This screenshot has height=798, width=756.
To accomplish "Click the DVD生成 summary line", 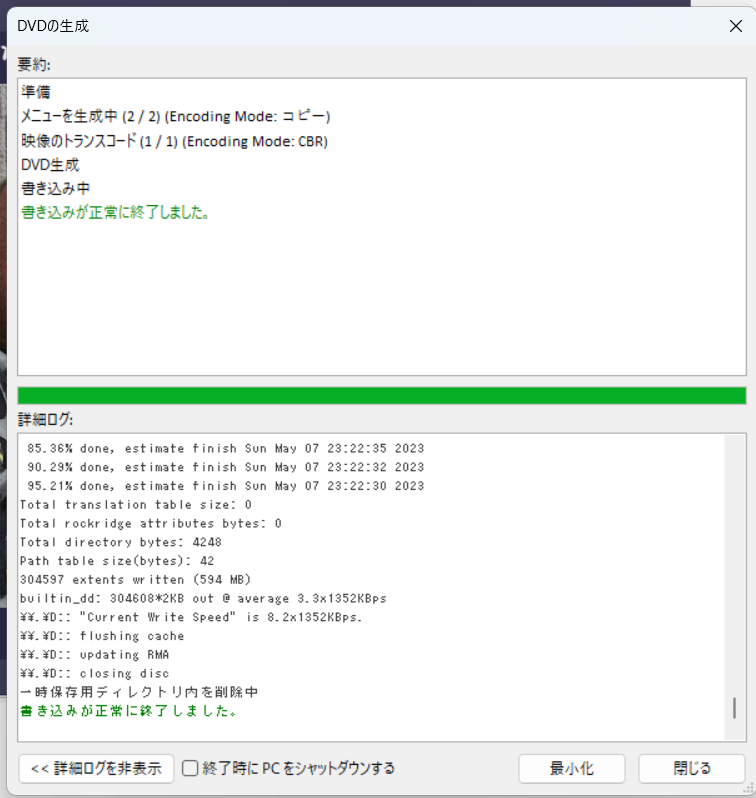I will point(50,164).
